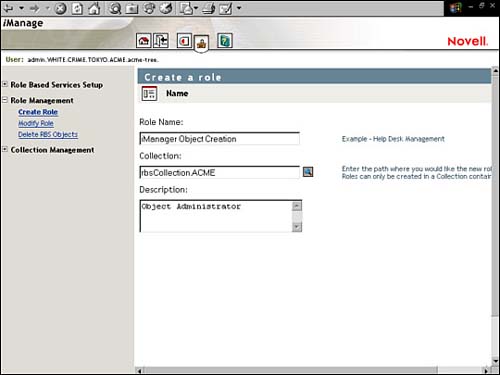The width and height of the screenshot is (500, 375).
Task: Click the page vertical scrollbar down arrow
Action: pyautogui.click(x=496, y=361)
